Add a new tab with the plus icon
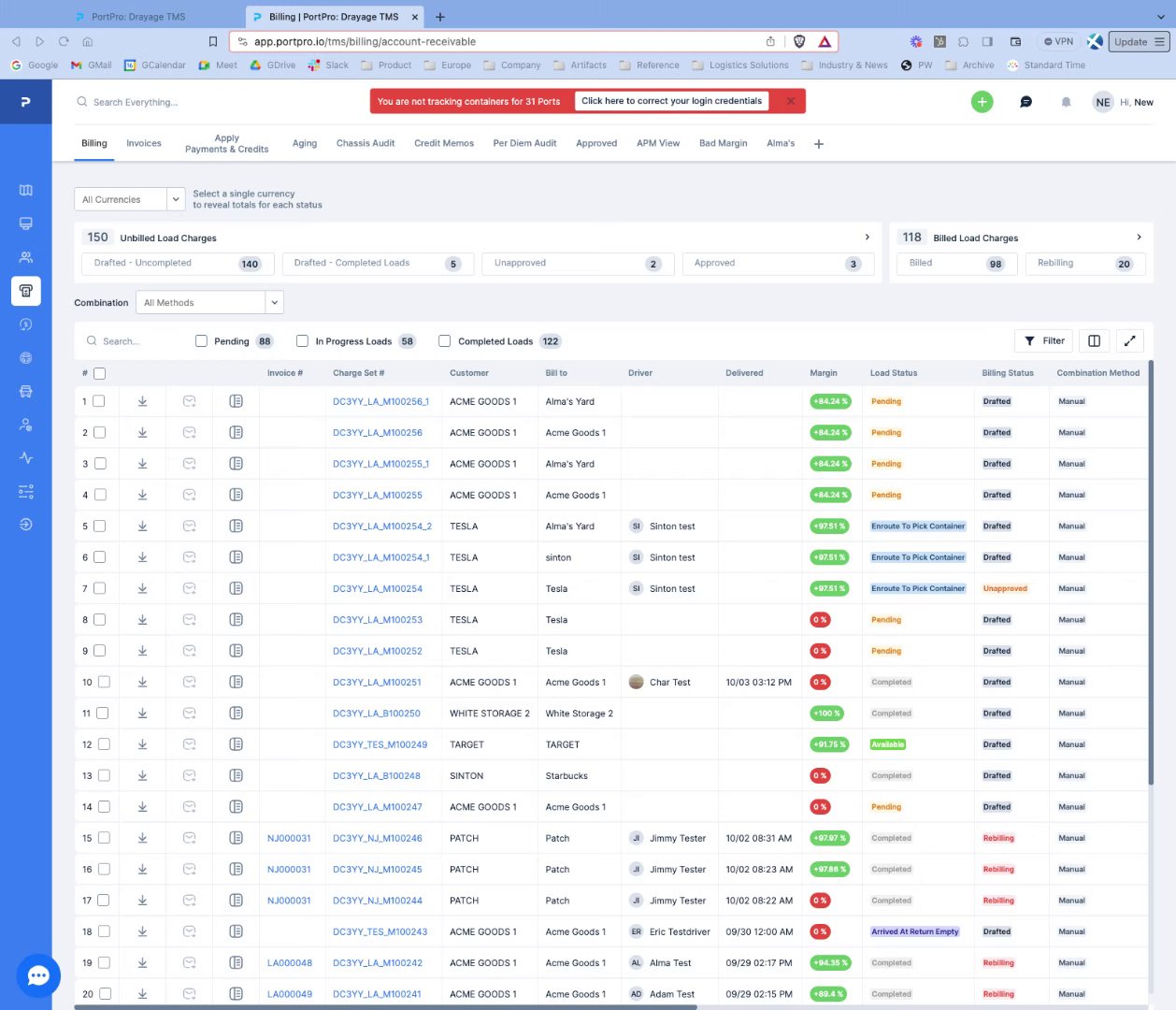The image size is (1176, 1010). [818, 144]
